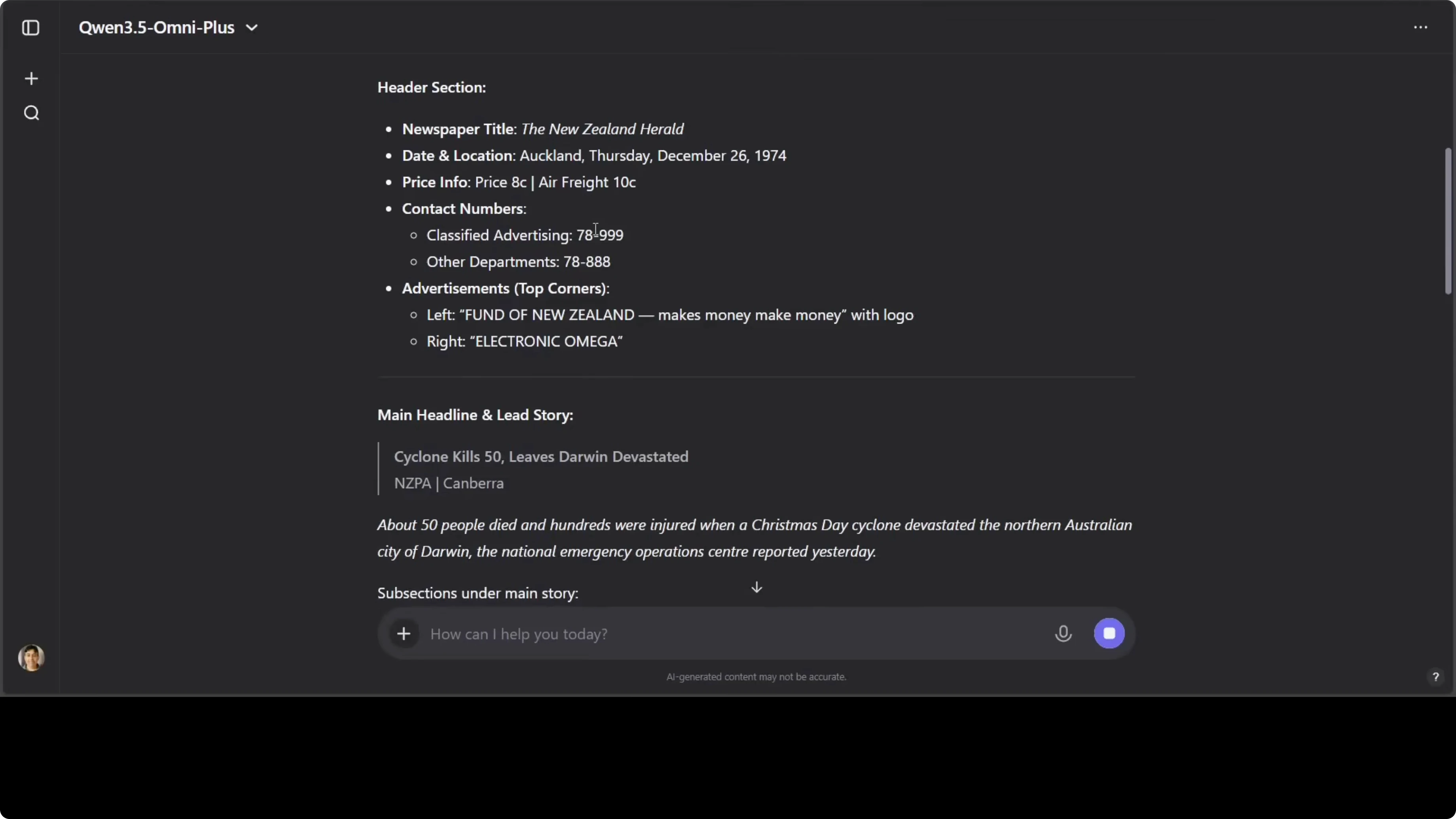Open the help question mark icon
The width and height of the screenshot is (1456, 819).
(1435, 677)
